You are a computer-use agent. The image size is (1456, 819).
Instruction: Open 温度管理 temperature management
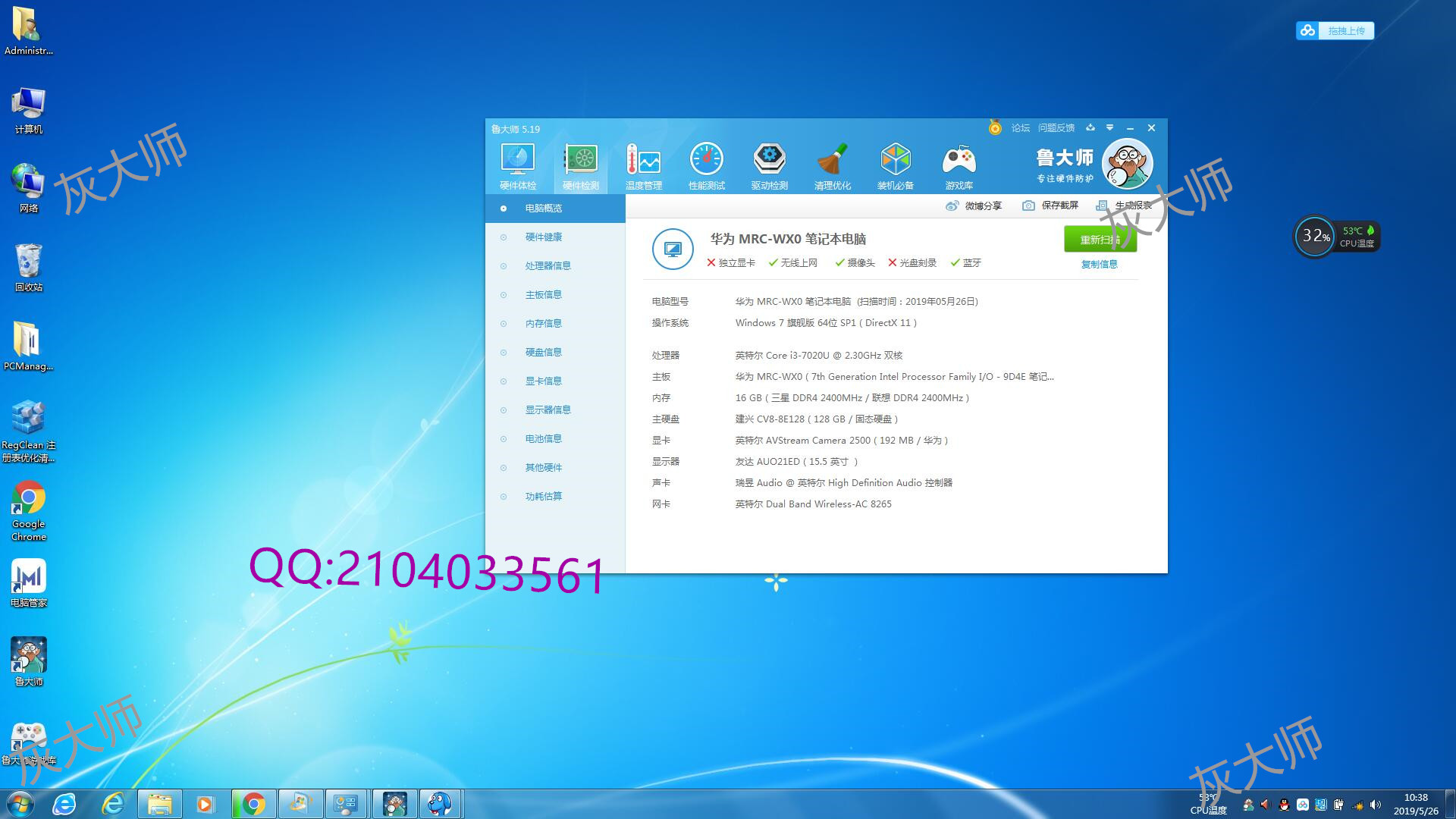[644, 167]
